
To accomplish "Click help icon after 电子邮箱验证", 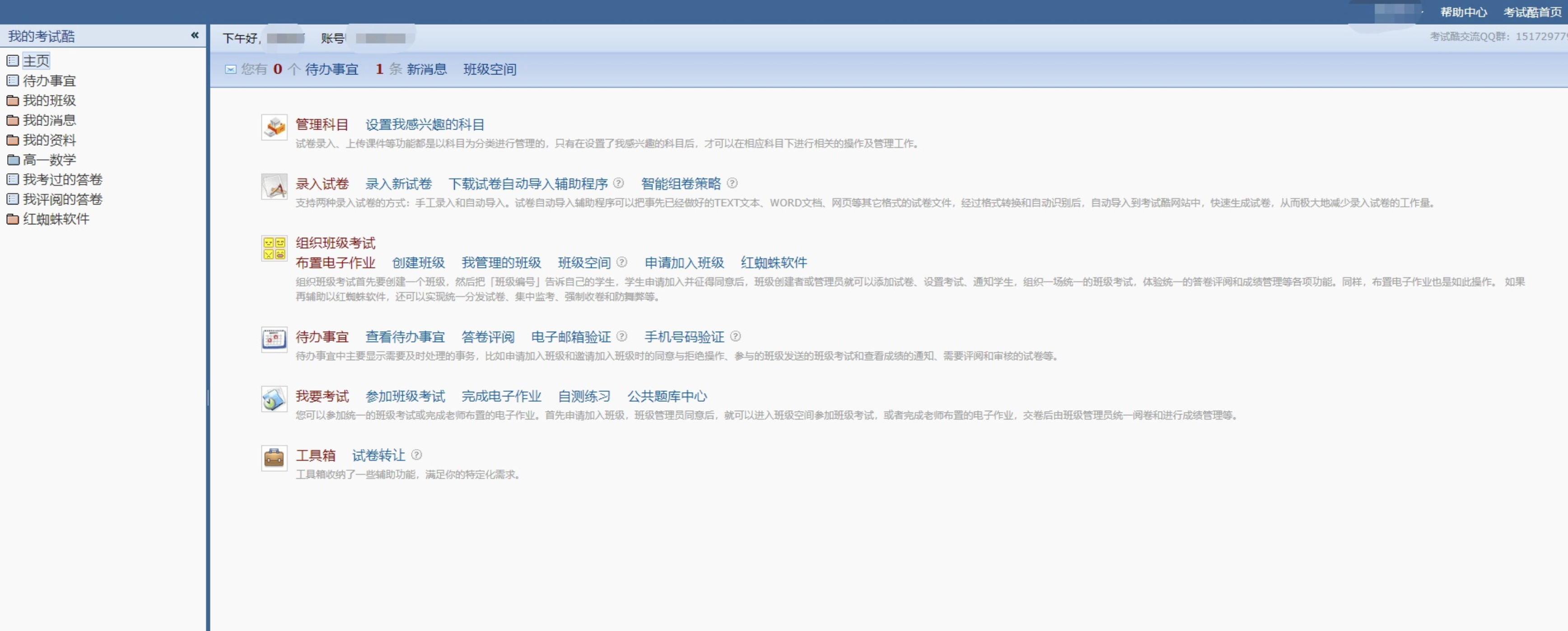I will 621,336.
